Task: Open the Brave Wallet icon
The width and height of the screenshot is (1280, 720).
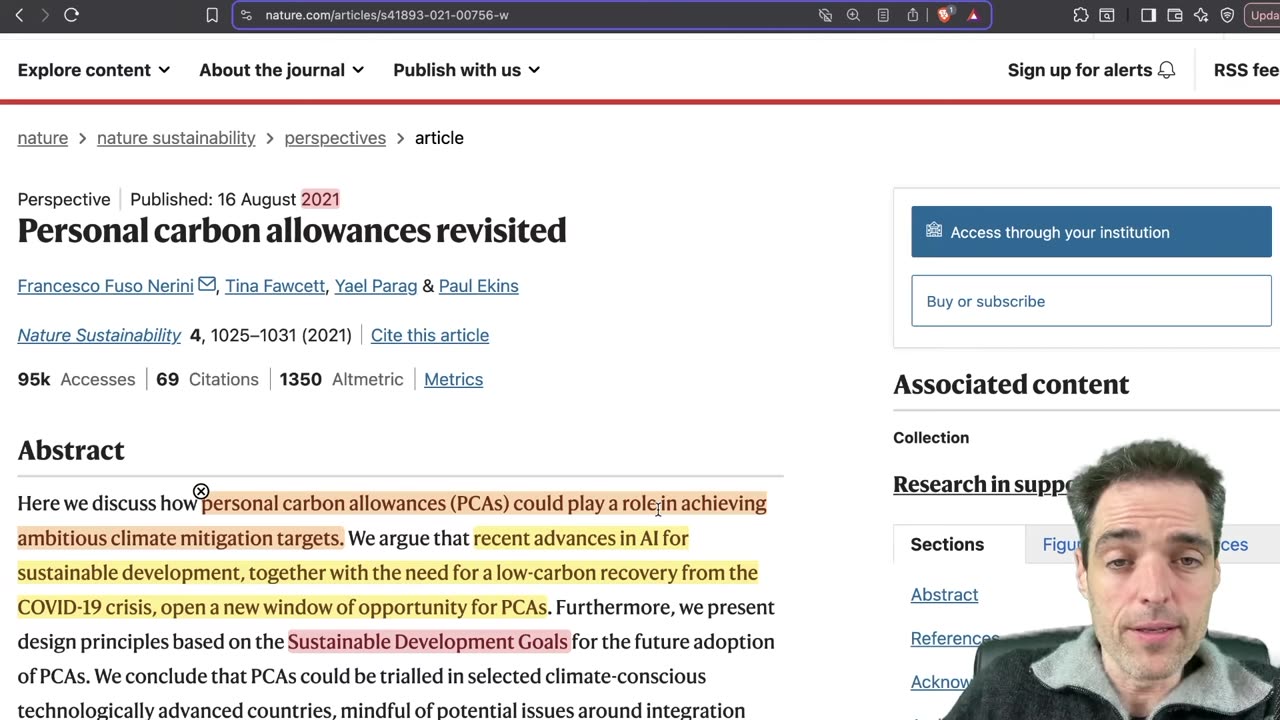Action: click(1175, 15)
